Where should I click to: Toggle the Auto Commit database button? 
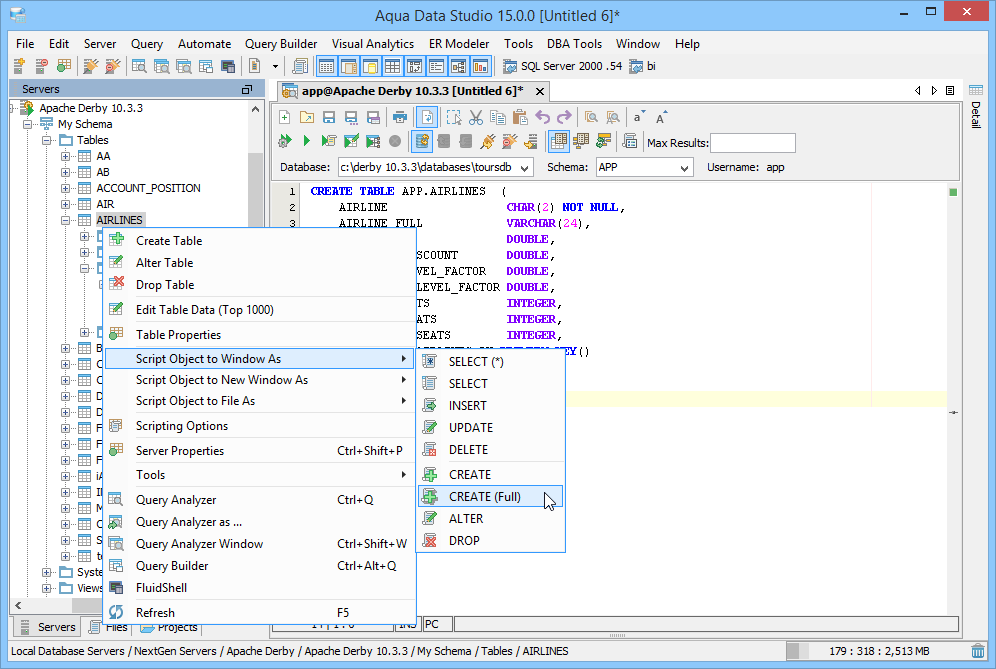click(x=422, y=141)
